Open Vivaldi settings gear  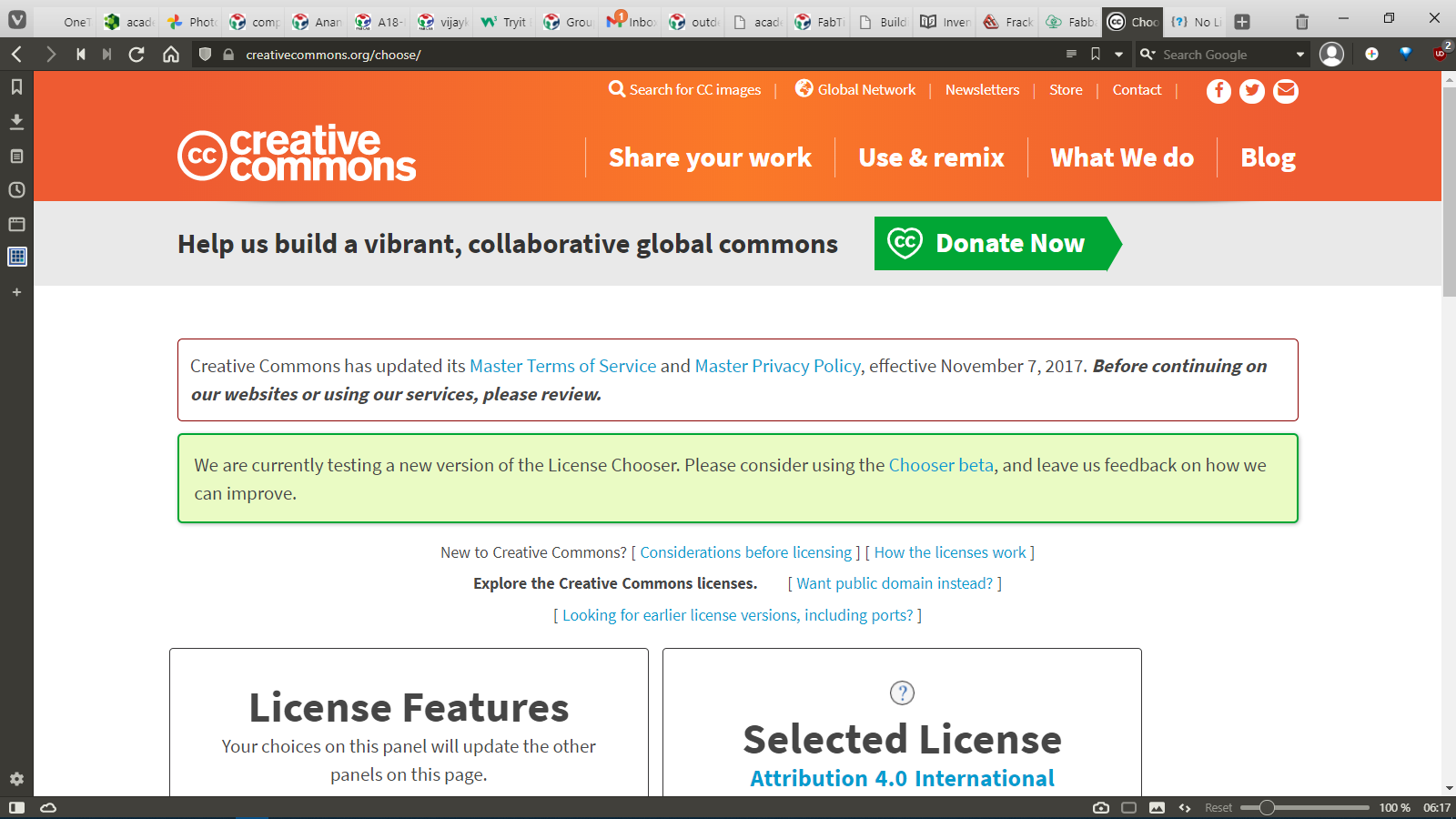16,779
